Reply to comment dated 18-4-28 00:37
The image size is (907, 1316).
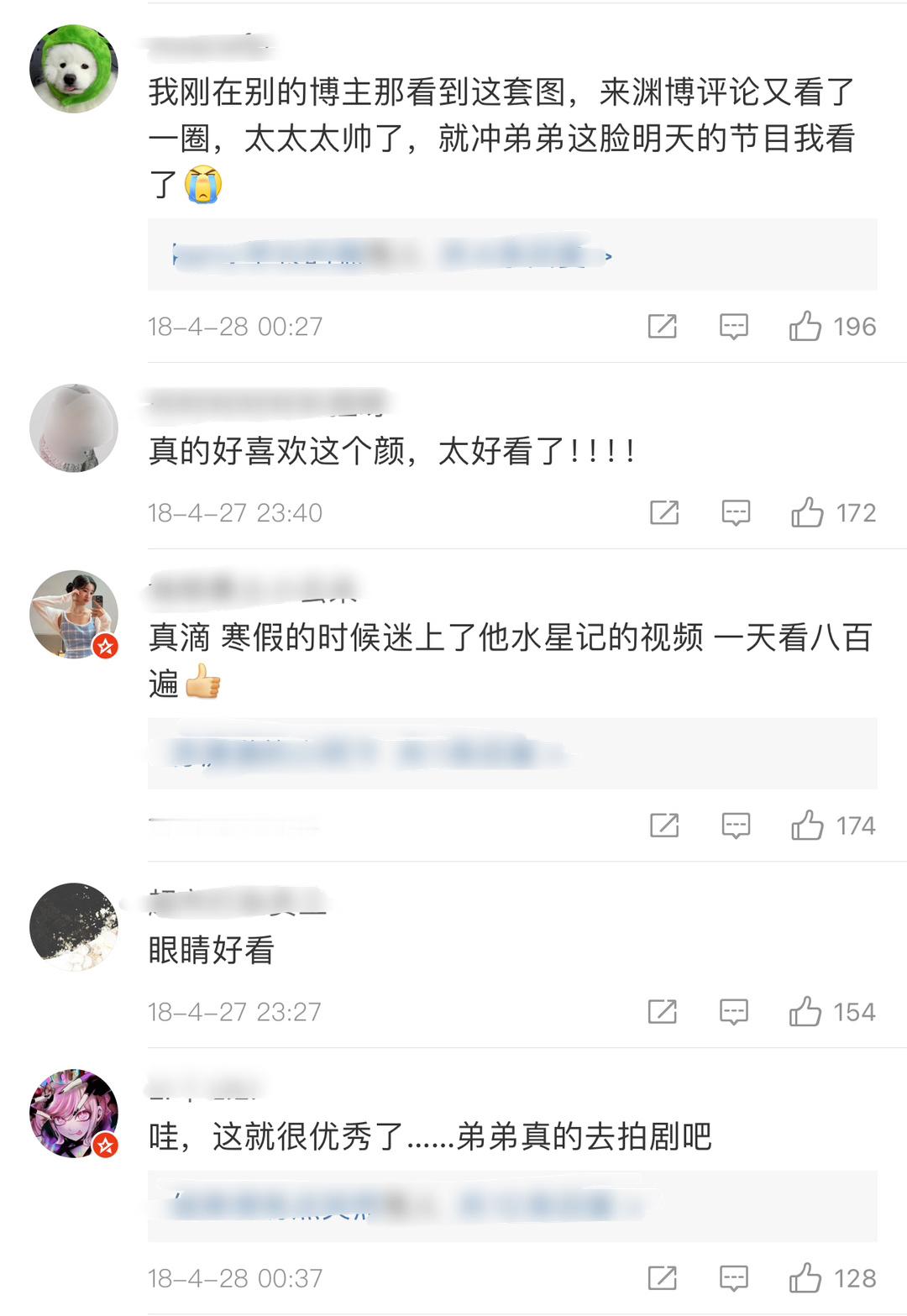(x=734, y=1279)
